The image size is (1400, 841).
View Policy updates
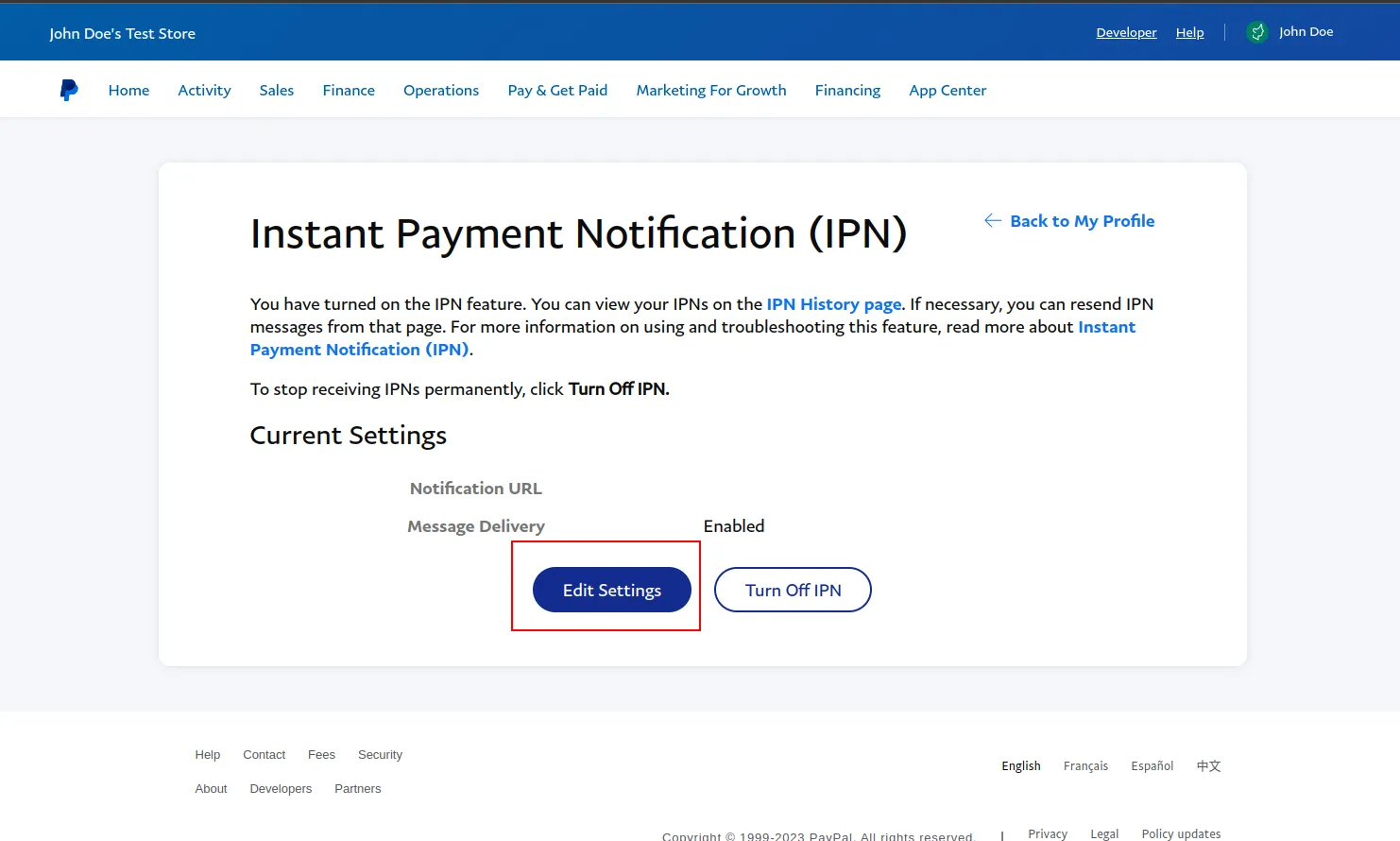coord(1181,832)
